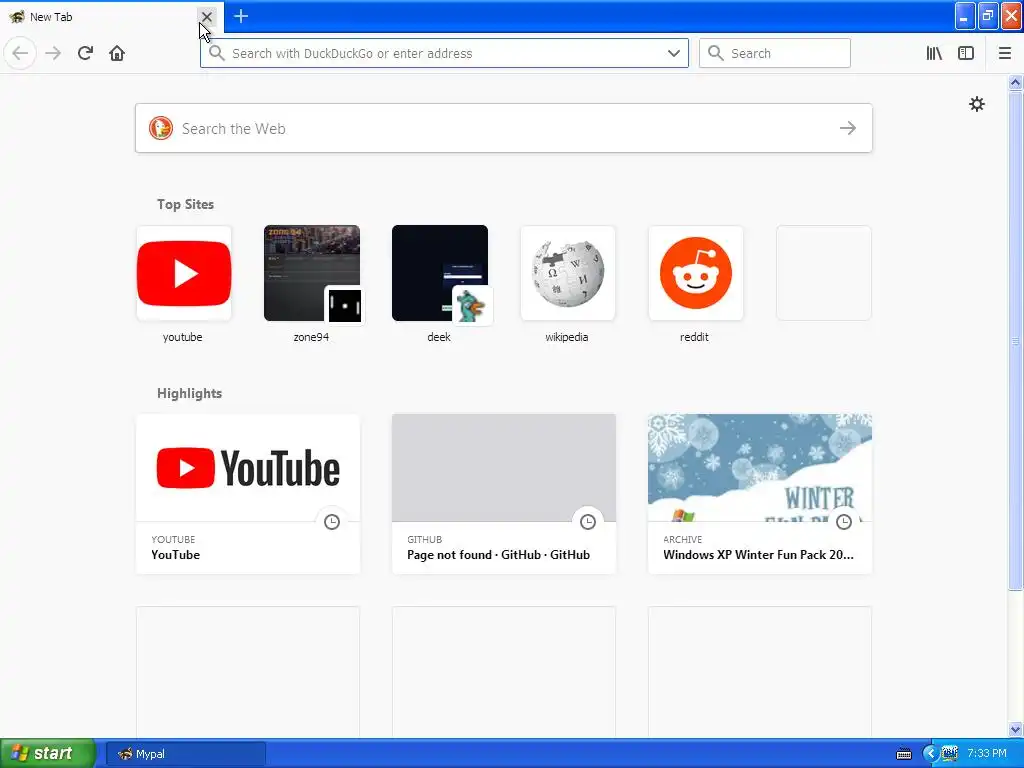
Task: Open the youtube top site tile
Action: pos(184,273)
